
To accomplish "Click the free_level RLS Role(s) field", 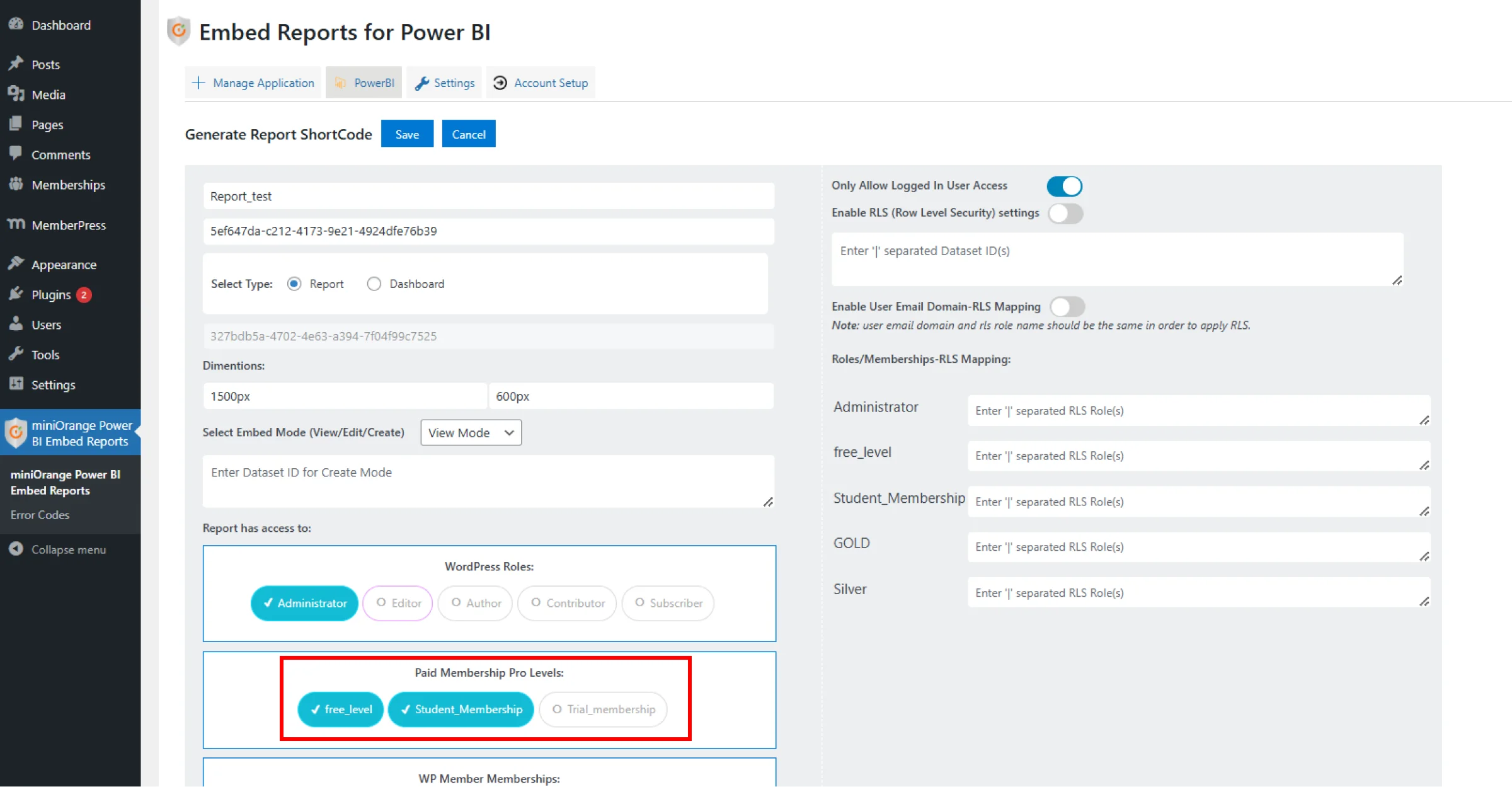I will pos(1199,456).
